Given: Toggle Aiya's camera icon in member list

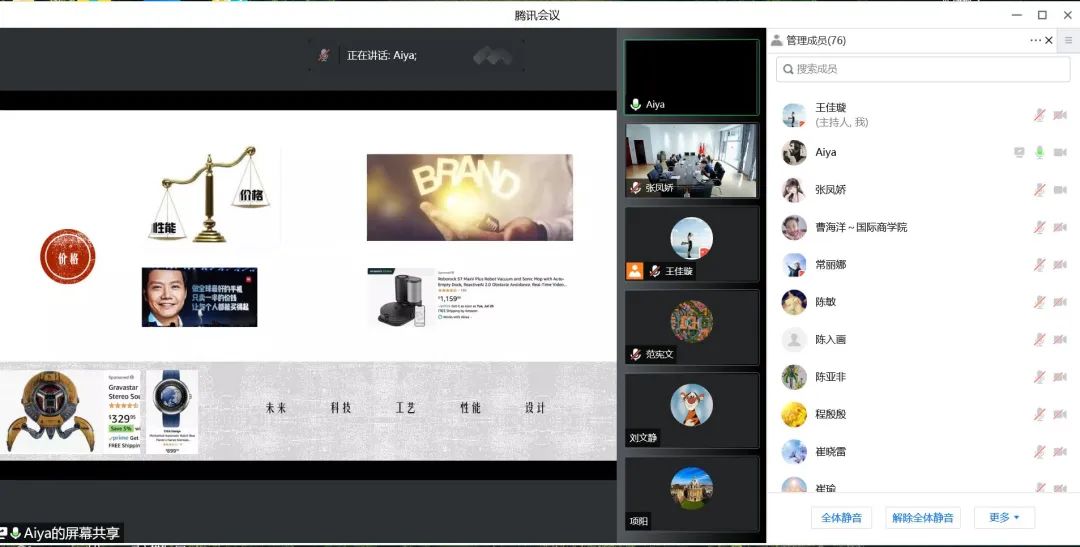Looking at the screenshot, I should 1059,152.
